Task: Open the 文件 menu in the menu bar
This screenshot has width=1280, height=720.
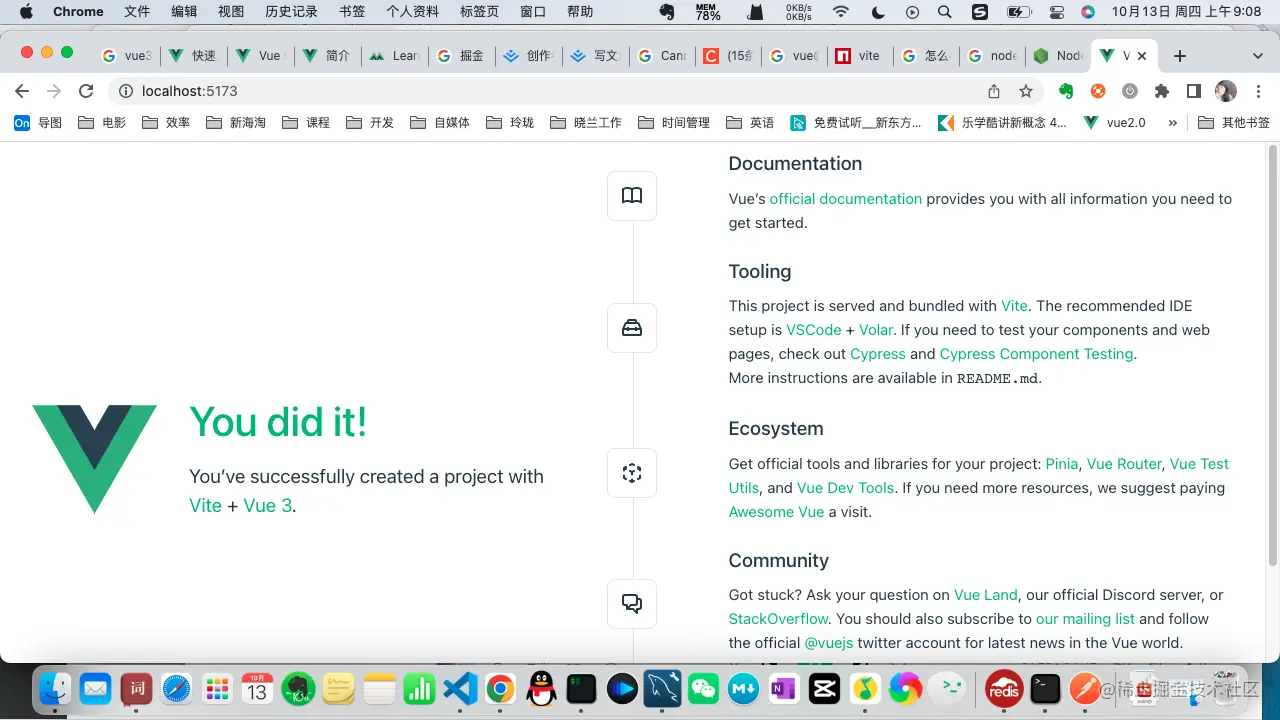Action: (137, 12)
